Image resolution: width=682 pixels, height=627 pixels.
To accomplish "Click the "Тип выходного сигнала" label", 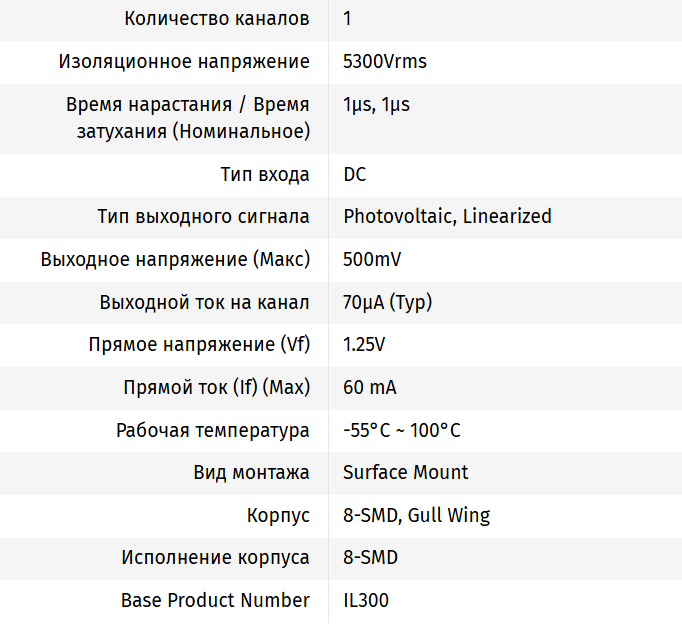I will coord(203,217).
